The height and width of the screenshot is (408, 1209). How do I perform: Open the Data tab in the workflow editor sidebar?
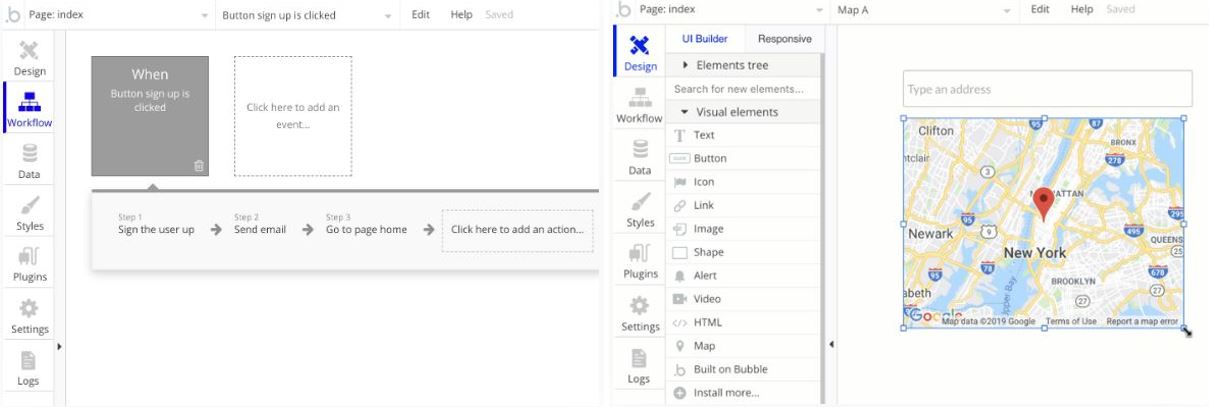(30, 161)
